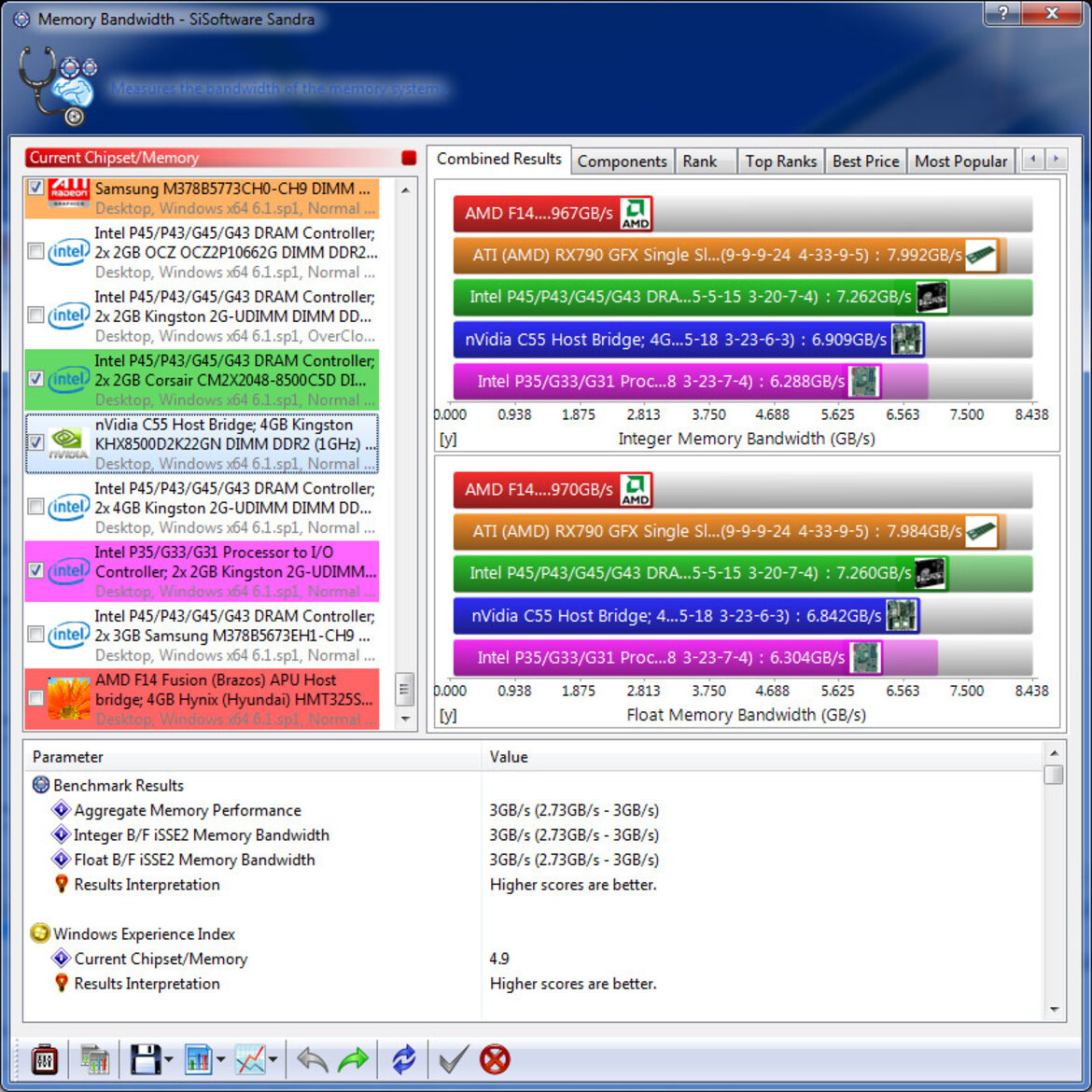
Task: Click the Benchmark Results globe icon
Action: coord(41,785)
